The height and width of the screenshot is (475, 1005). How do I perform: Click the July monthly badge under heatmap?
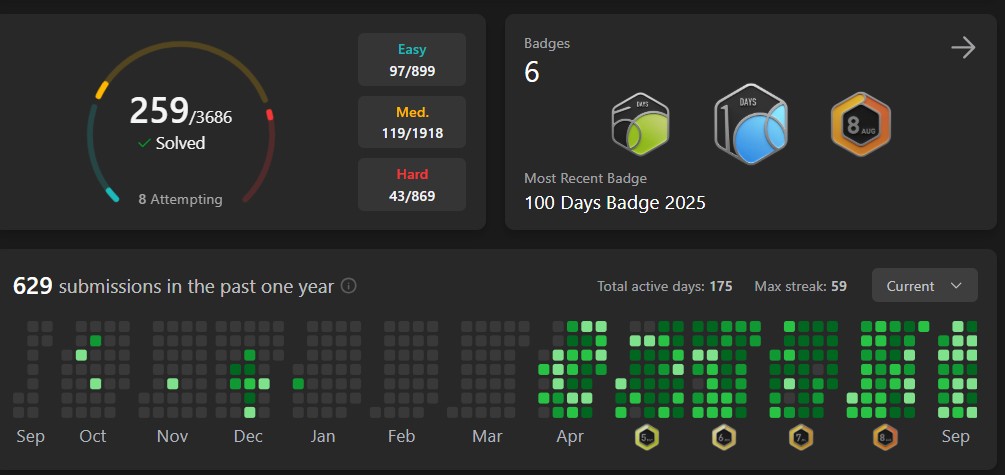[x=801, y=437]
